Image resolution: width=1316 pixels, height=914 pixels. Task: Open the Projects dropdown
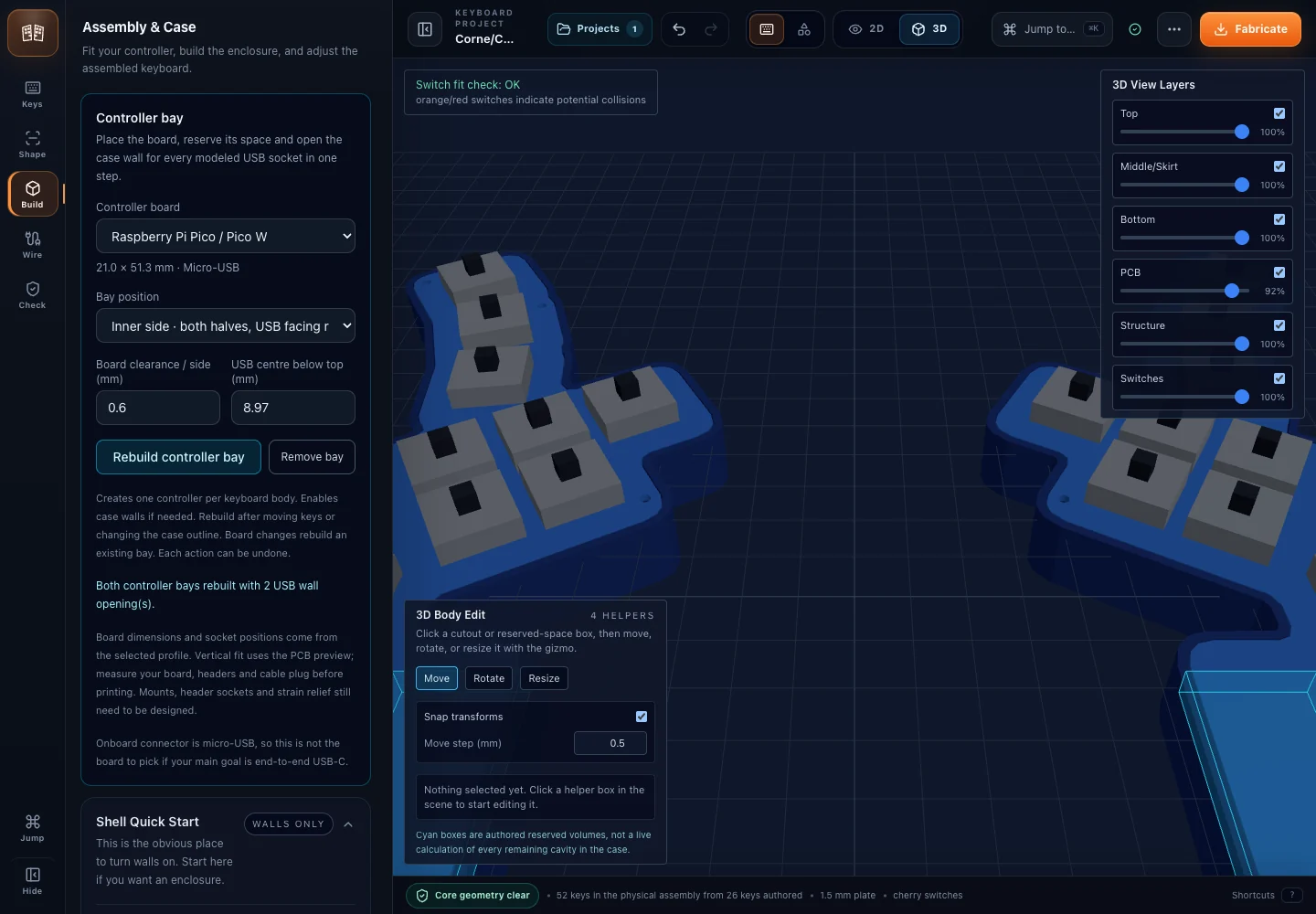coord(600,29)
